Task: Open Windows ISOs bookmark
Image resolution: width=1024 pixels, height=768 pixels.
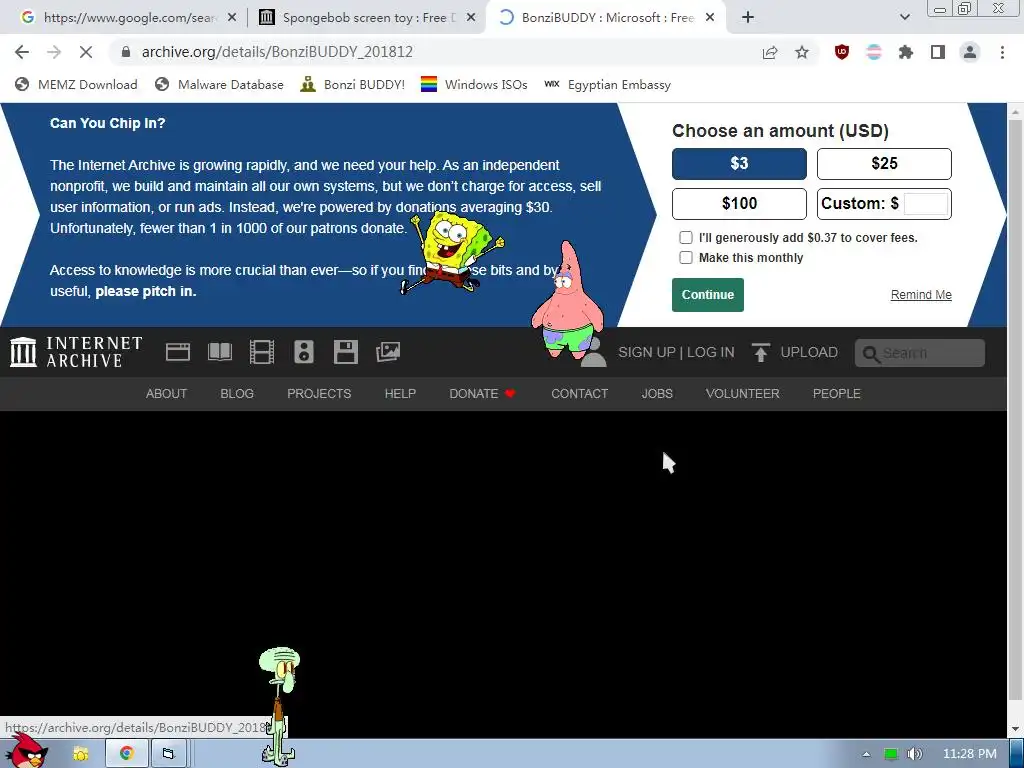Action: 474,85
